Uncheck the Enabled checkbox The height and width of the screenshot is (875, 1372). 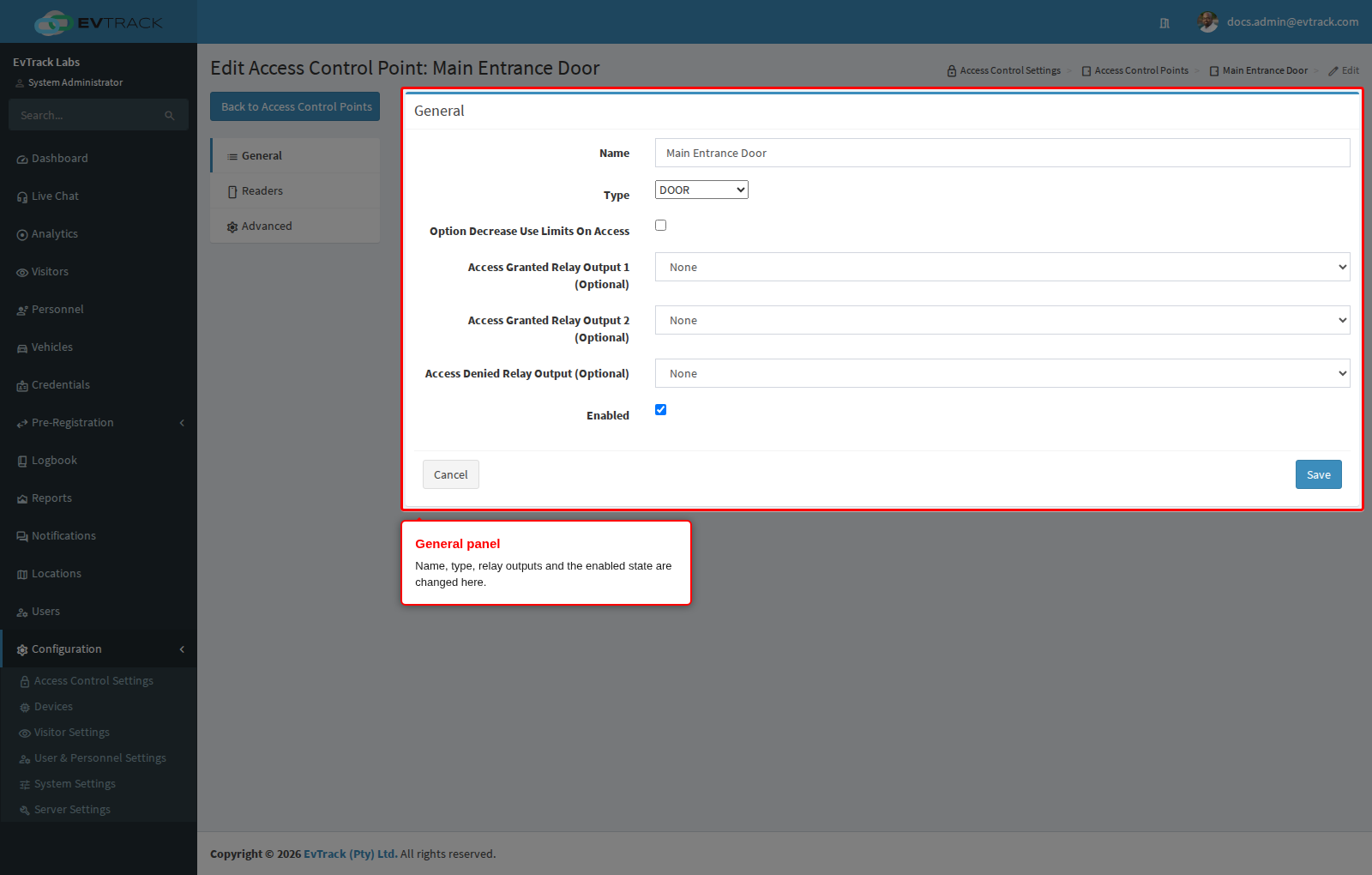[x=660, y=410]
